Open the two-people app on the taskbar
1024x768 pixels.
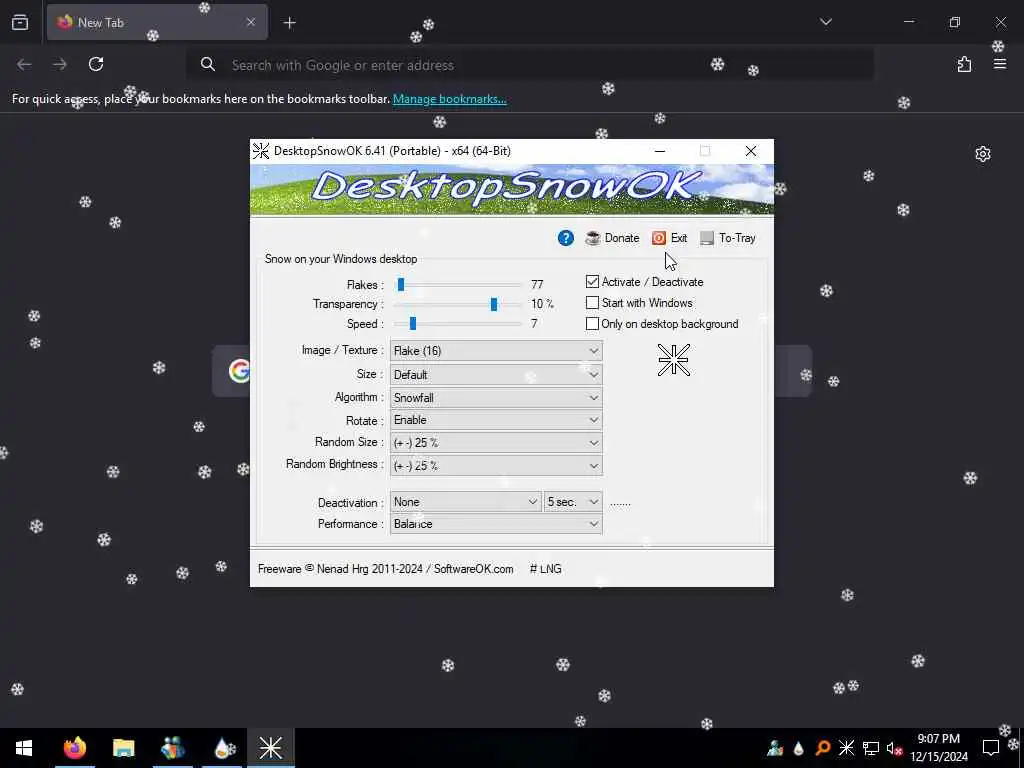coord(172,748)
